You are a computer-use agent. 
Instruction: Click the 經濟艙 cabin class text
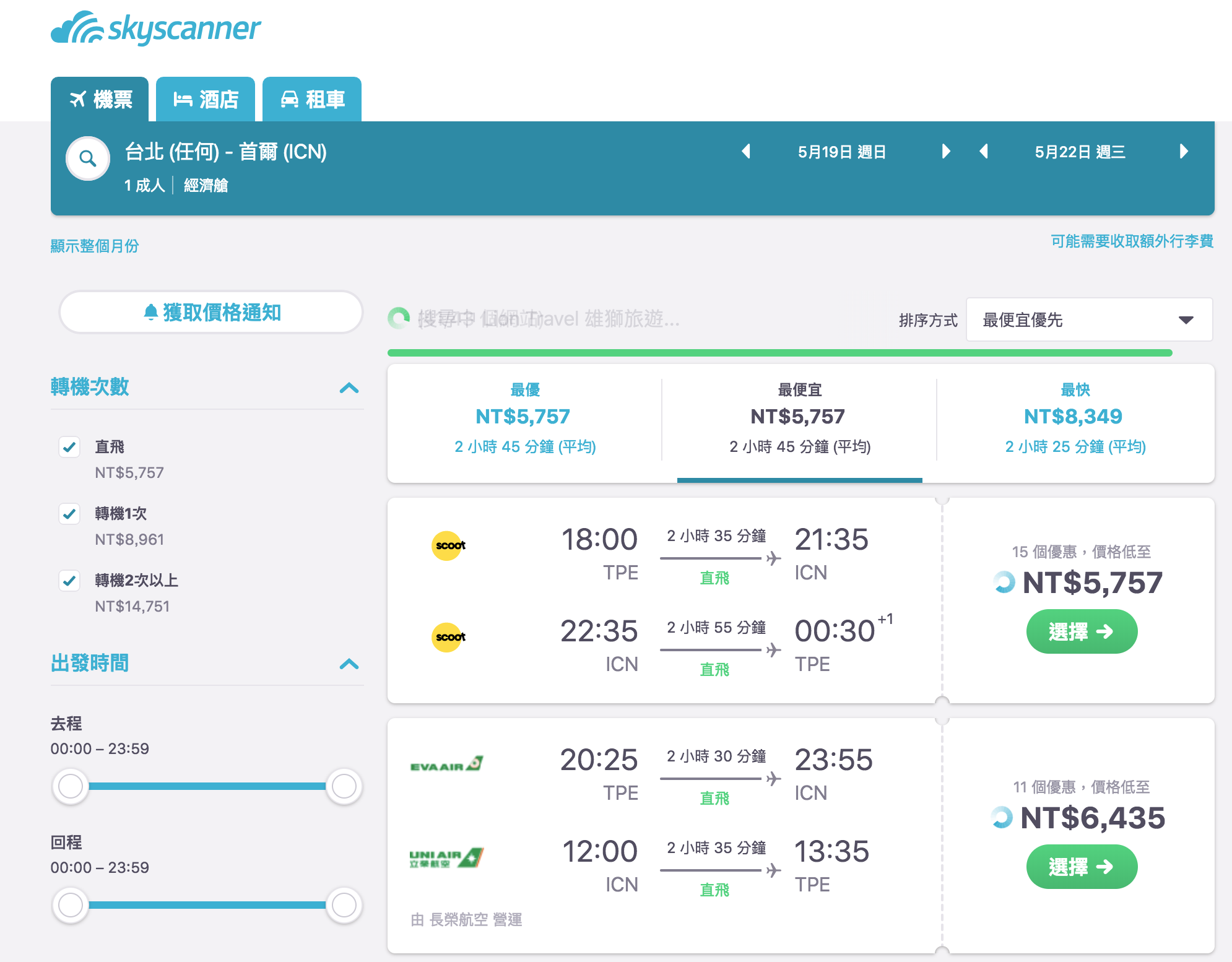click(x=206, y=185)
